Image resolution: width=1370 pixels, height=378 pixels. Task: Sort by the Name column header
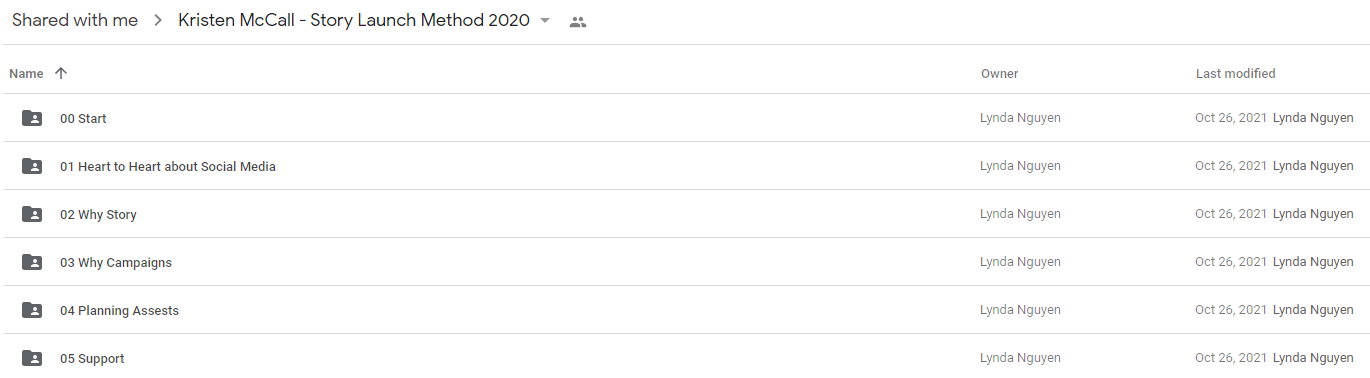tap(26, 73)
